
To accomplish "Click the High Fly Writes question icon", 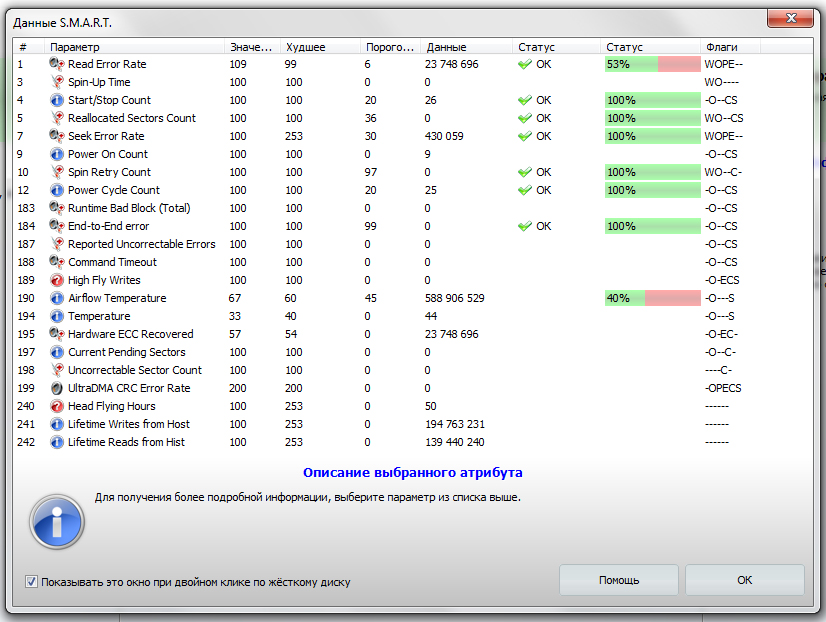I will [x=57, y=280].
